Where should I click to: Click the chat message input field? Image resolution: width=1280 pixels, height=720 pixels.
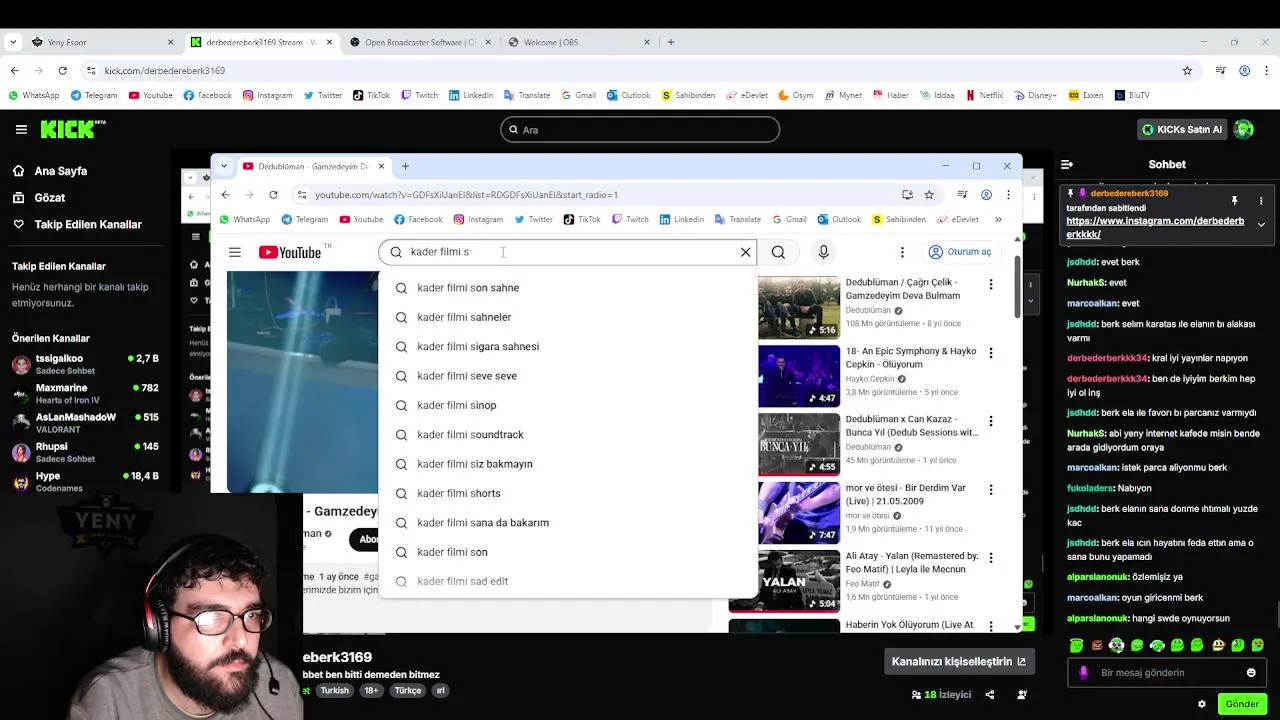pyautogui.click(x=1165, y=673)
